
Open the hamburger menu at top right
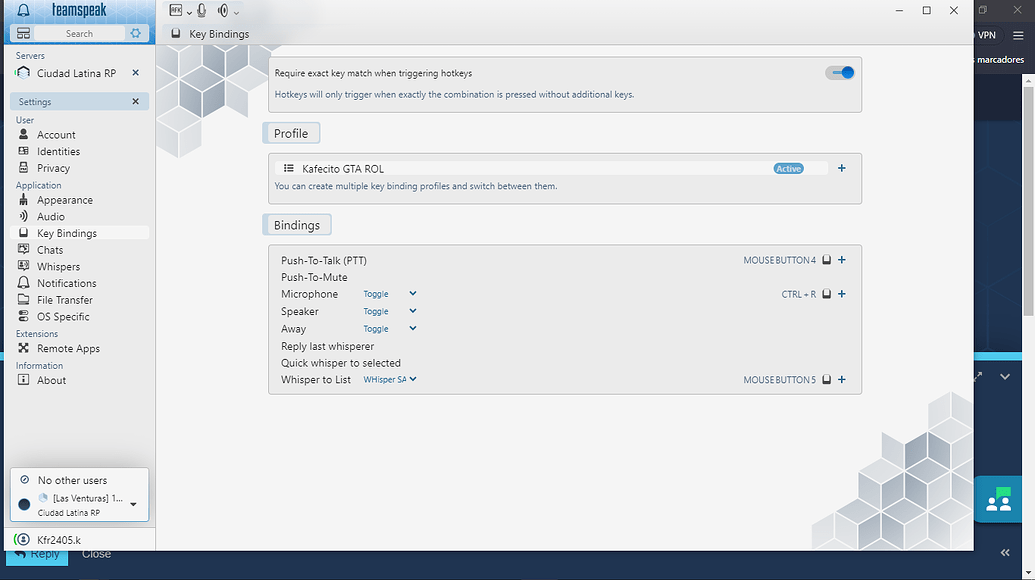tap(1018, 34)
